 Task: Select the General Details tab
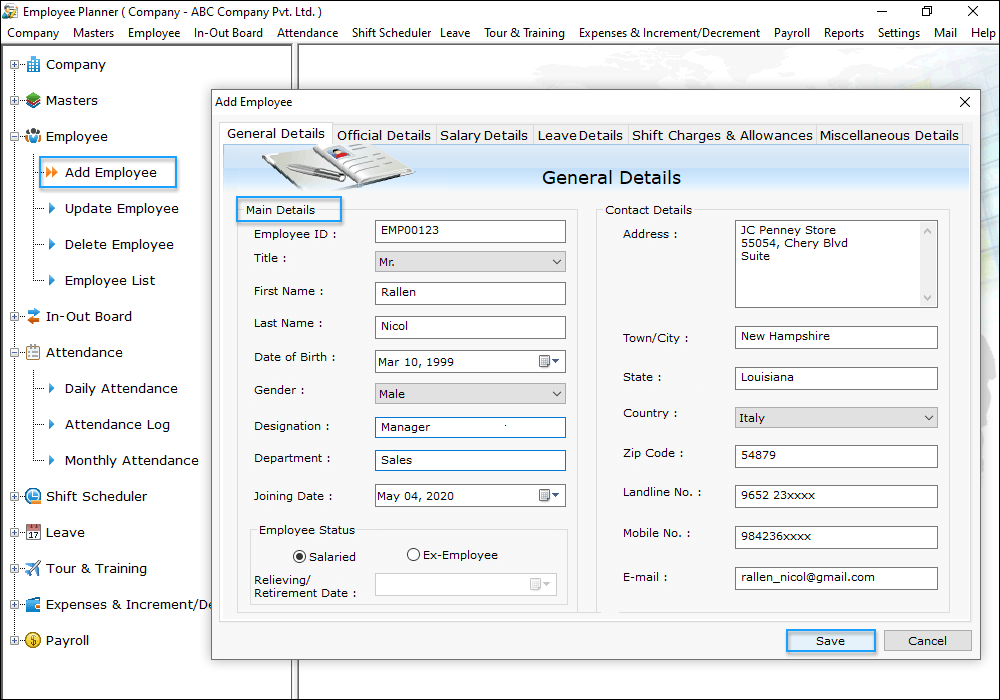pos(276,133)
